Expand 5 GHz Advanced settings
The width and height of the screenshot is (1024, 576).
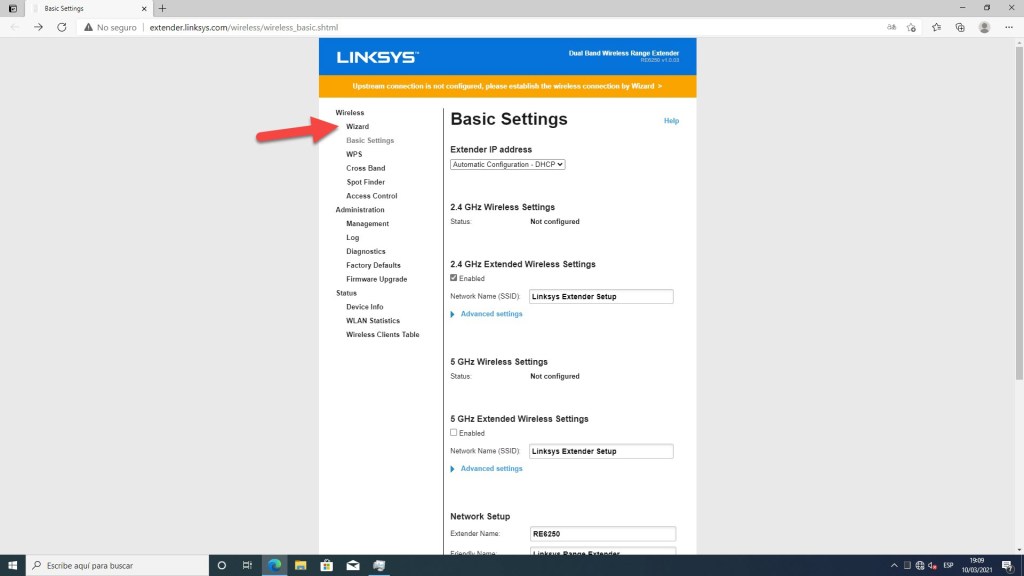tap(491, 468)
